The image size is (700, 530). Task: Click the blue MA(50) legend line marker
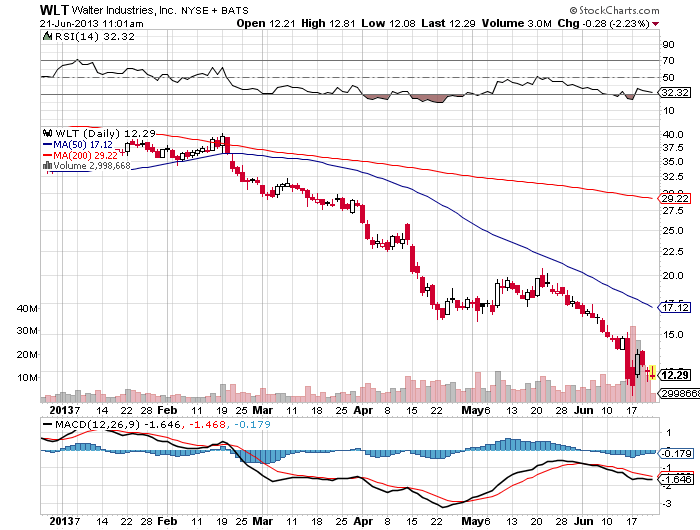click(48, 144)
